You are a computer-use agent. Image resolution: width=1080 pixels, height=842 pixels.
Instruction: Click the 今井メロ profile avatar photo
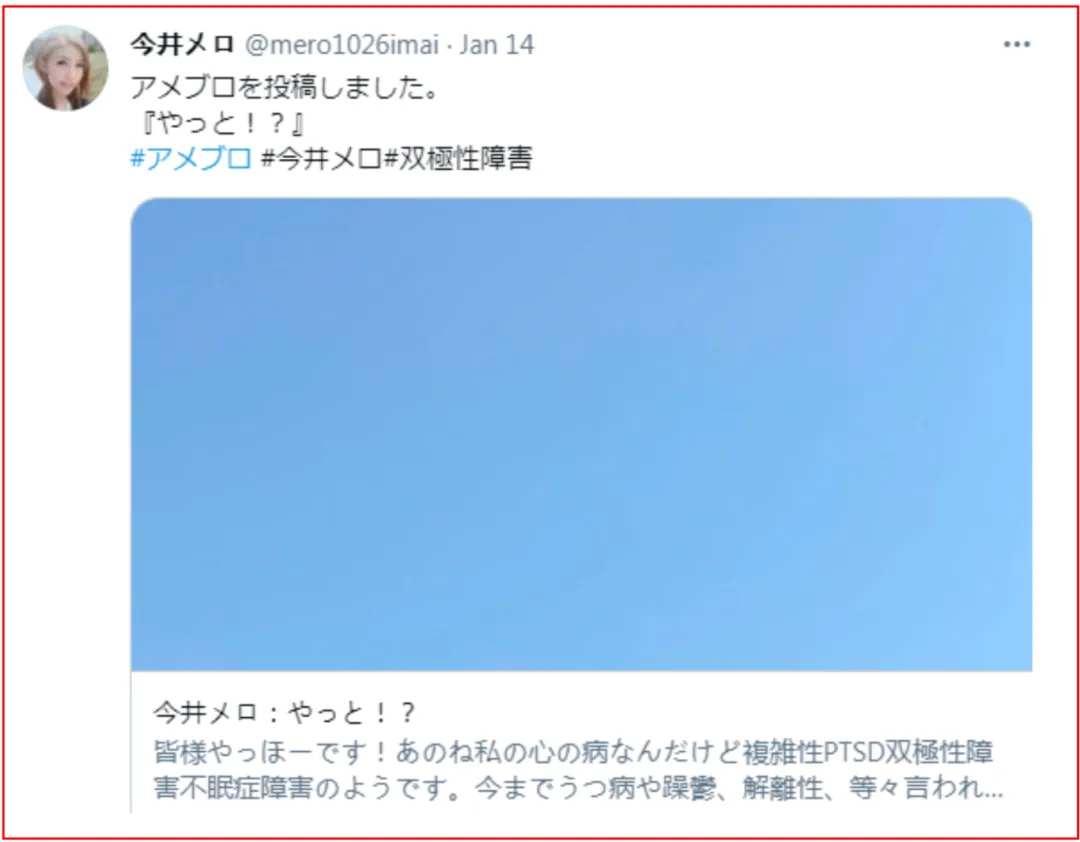(x=65, y=68)
